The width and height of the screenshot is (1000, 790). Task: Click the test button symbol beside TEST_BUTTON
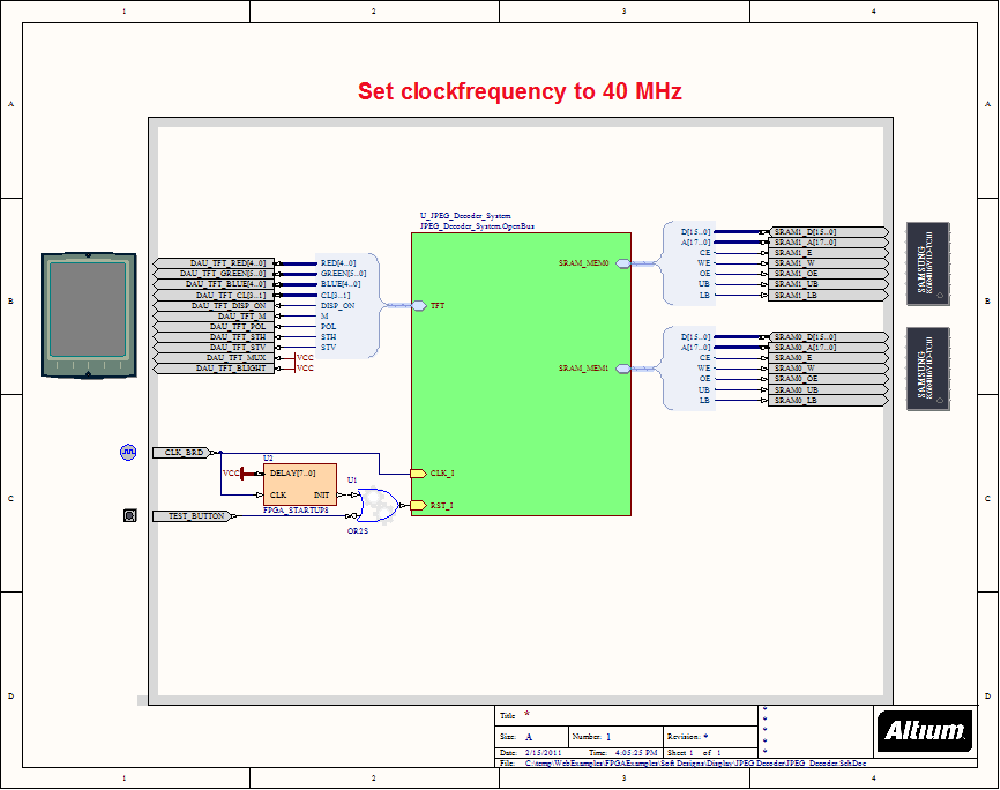coord(129,515)
